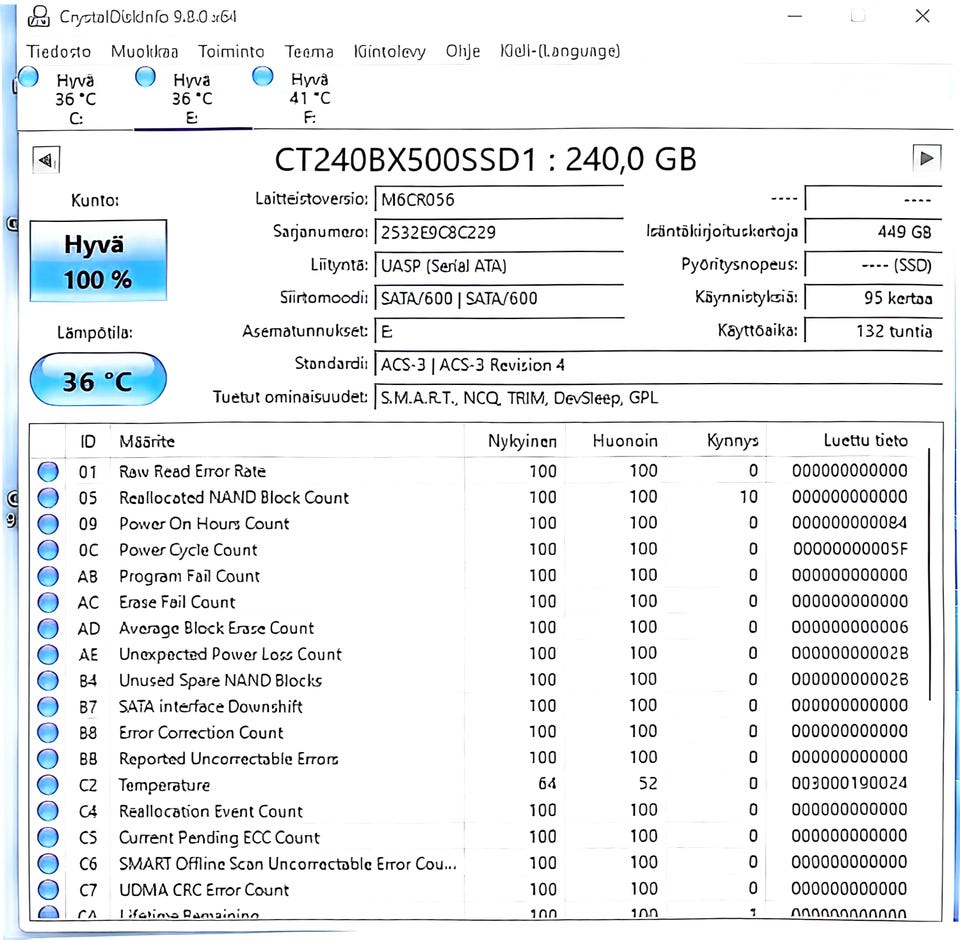Click status icon of Current Pending ECC Count
Image resolution: width=960 pixels, height=940 pixels.
point(48,838)
